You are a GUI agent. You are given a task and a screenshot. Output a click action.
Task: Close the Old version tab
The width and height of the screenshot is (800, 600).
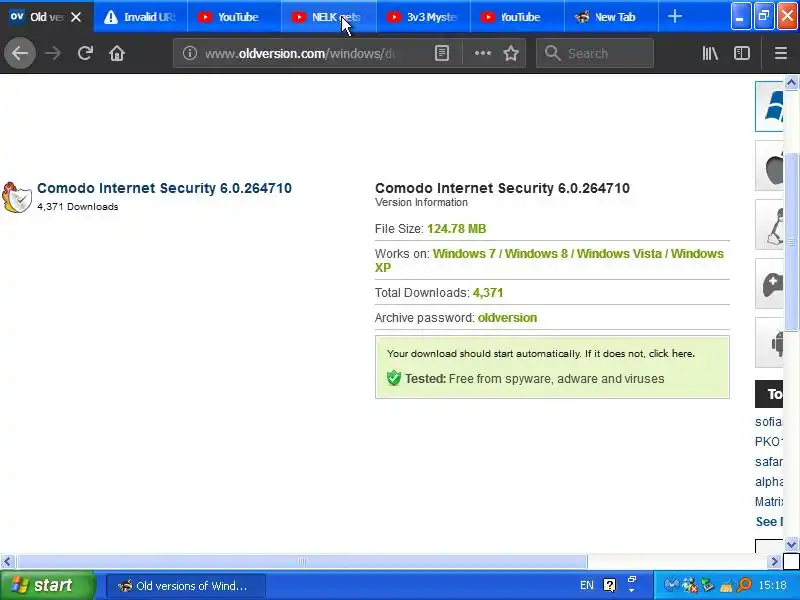click(x=76, y=17)
